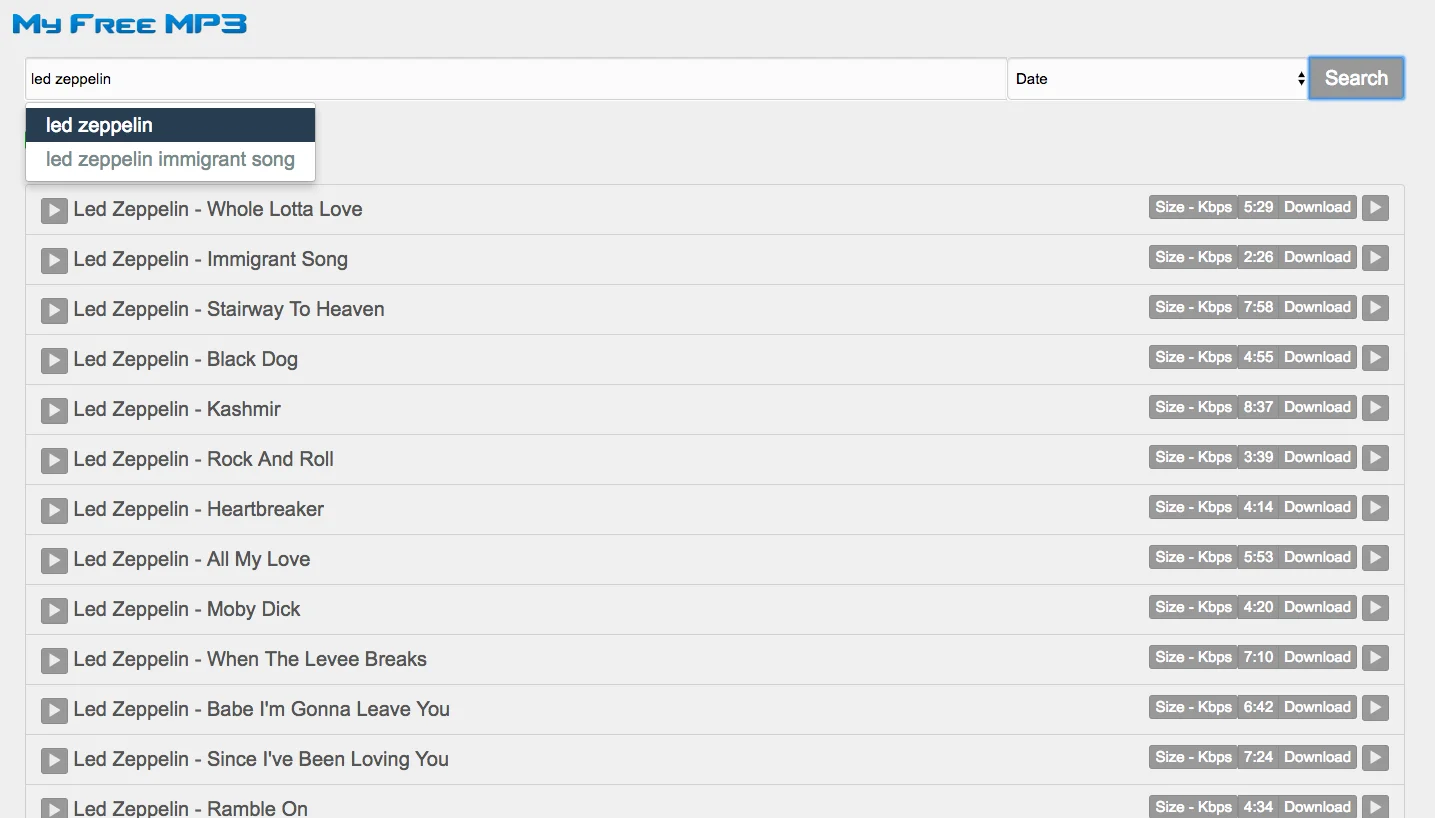This screenshot has width=1435, height=818.
Task: Click into the search input field
Action: click(516, 79)
